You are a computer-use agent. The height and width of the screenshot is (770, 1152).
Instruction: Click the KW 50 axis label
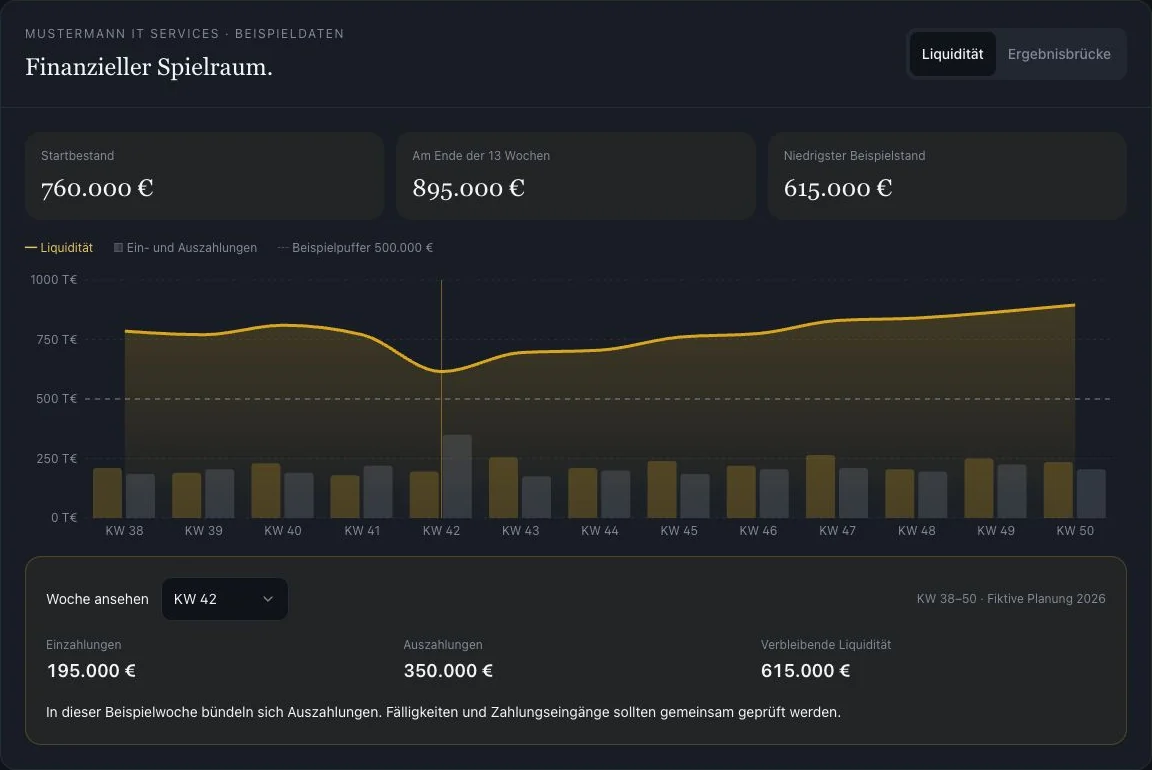(x=1075, y=530)
